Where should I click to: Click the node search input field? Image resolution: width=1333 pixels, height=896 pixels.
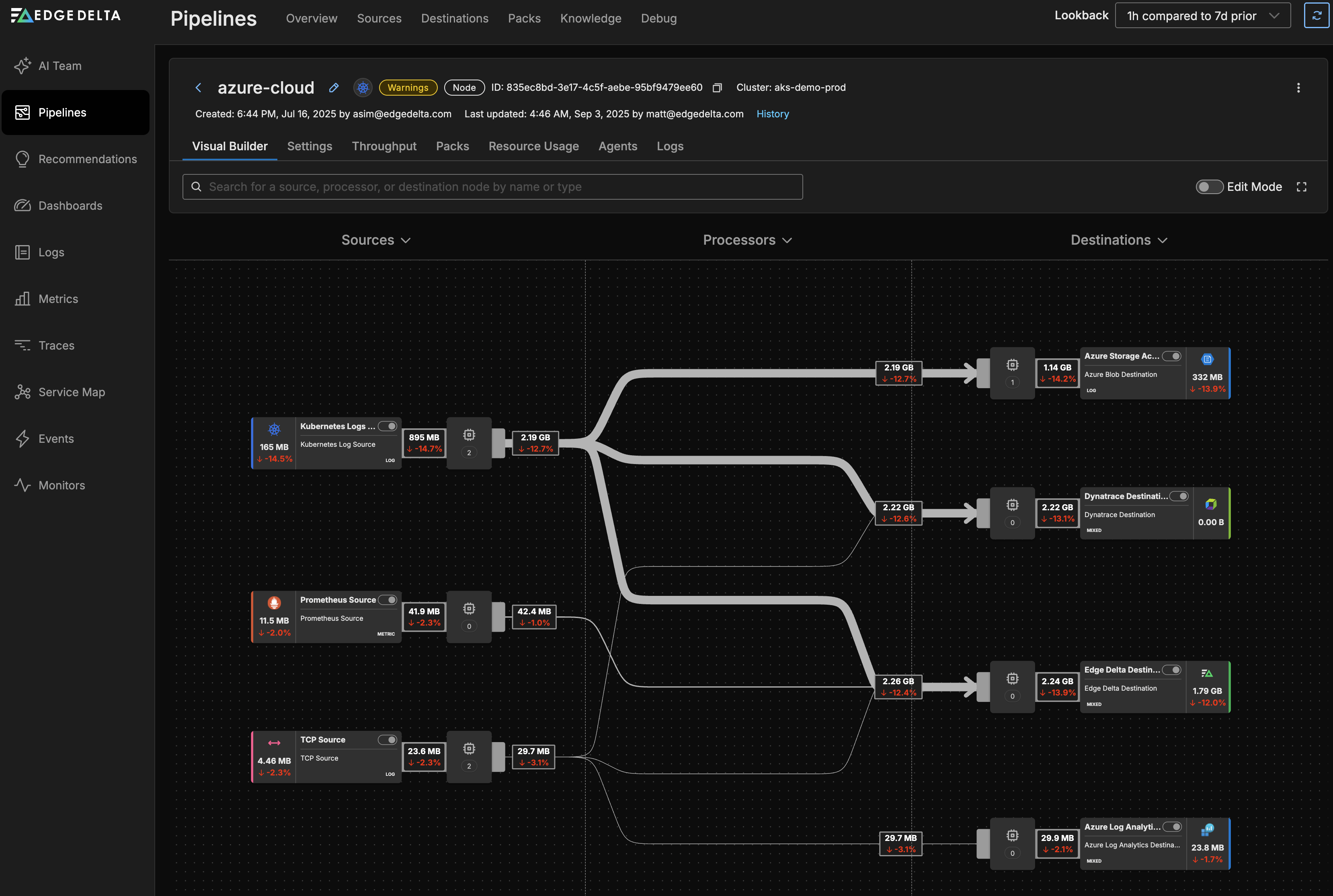492,187
